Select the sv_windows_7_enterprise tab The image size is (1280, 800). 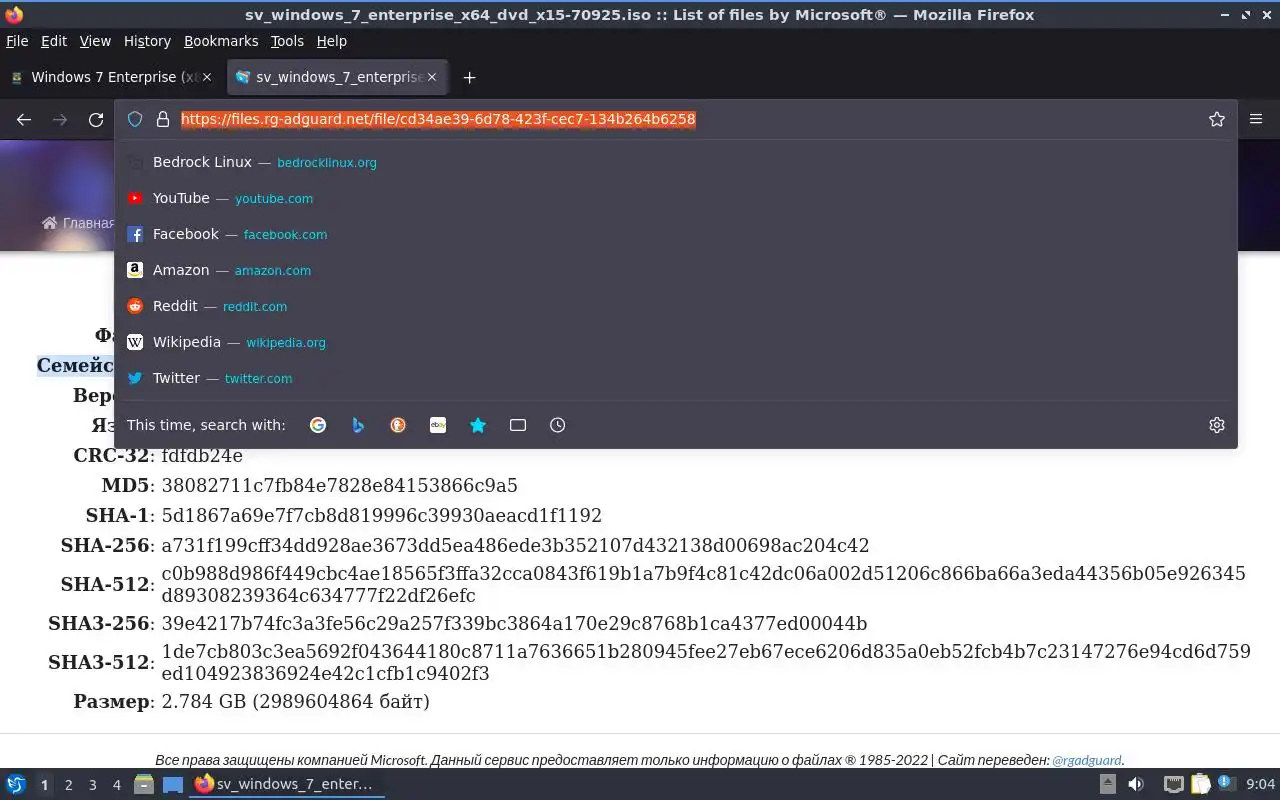tap(338, 77)
